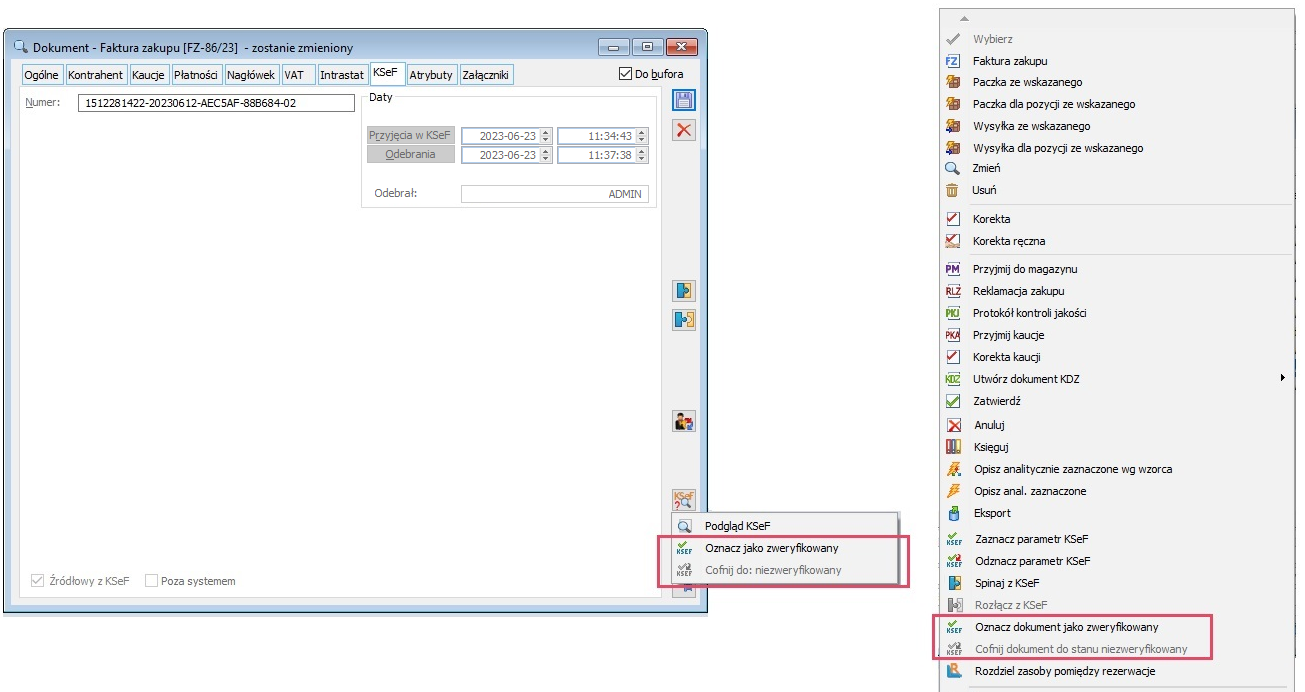1305x692 pixels.
Task: Click the Przyjęcia date field 2023-06-23
Action: 506,135
